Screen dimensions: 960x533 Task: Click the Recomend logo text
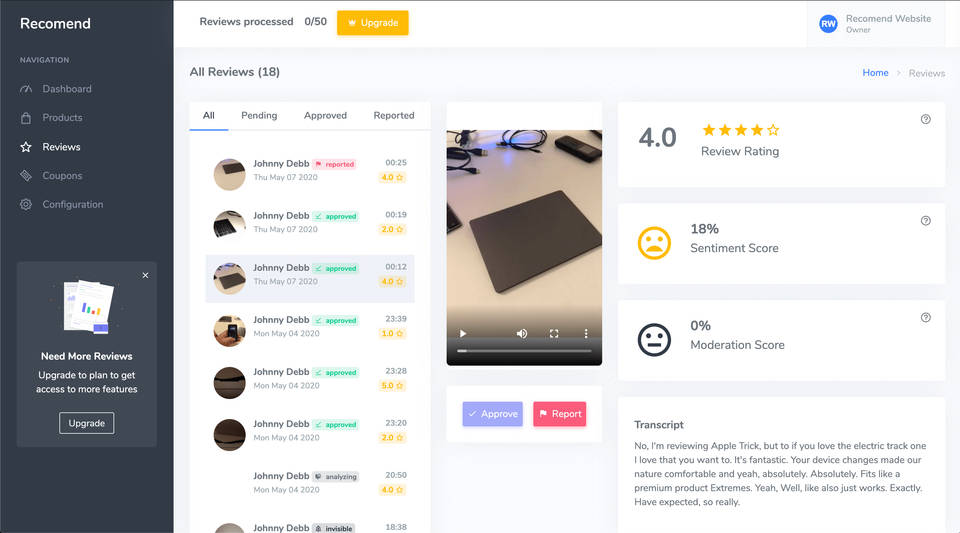[x=55, y=23]
